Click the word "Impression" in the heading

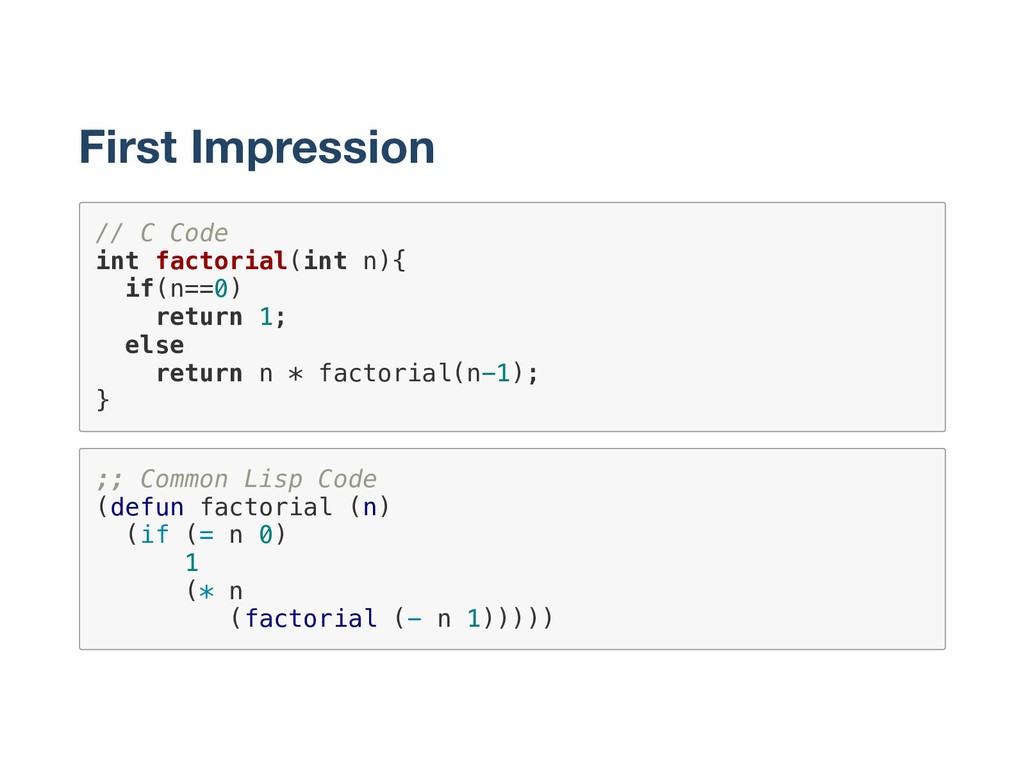[x=313, y=148]
